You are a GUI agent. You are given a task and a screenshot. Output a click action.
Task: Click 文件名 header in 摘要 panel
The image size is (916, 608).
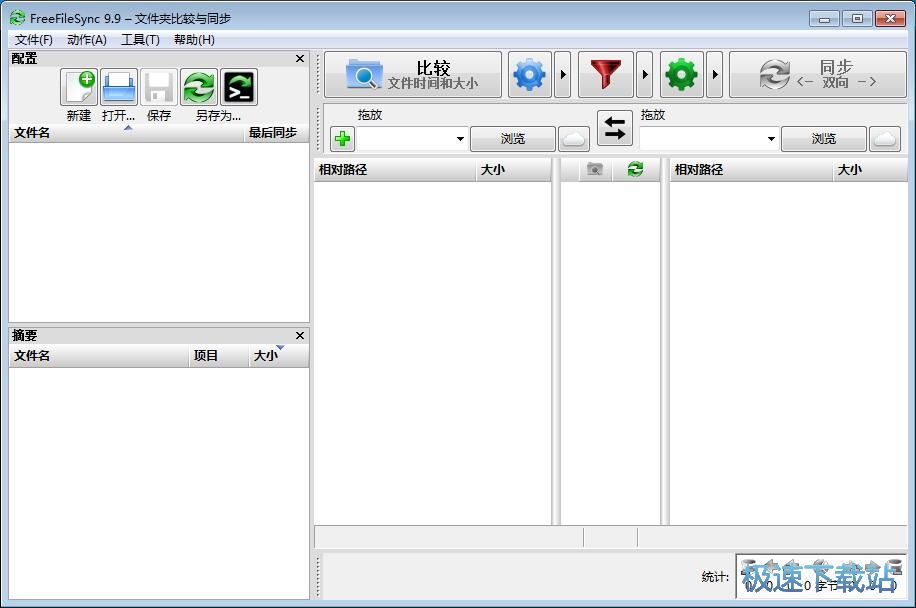coord(99,356)
